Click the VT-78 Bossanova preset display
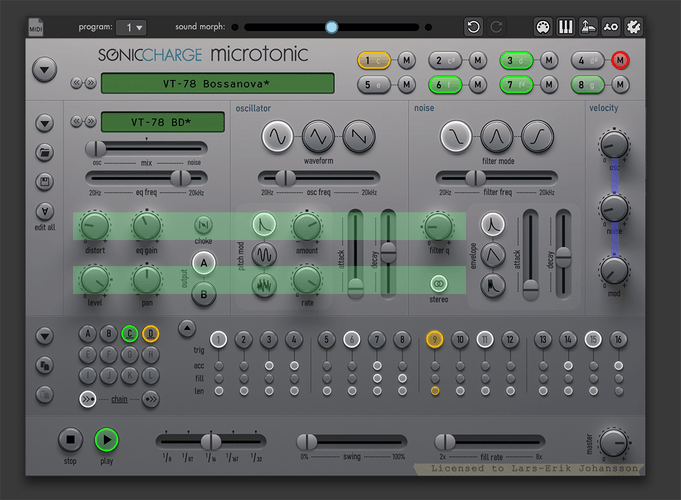The height and width of the screenshot is (500, 681). click(x=218, y=83)
